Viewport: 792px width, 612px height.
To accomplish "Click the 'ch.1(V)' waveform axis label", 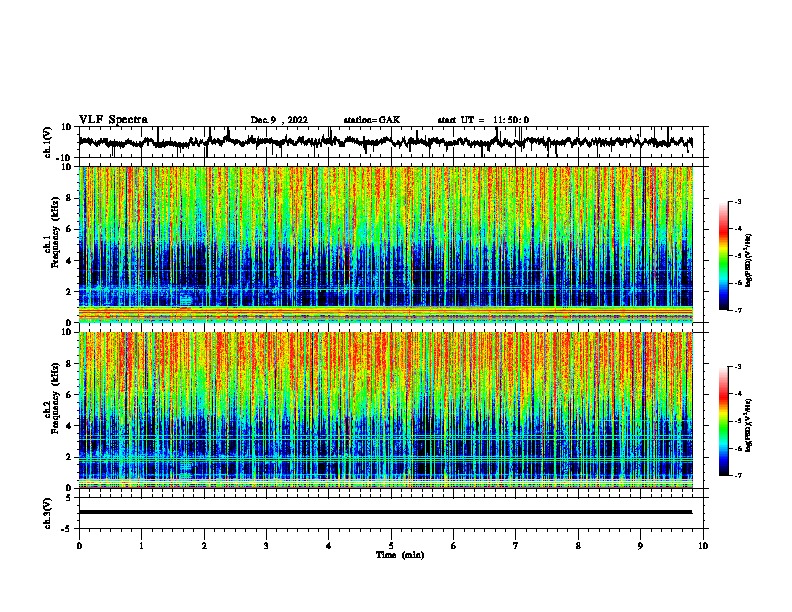I will coord(48,142).
